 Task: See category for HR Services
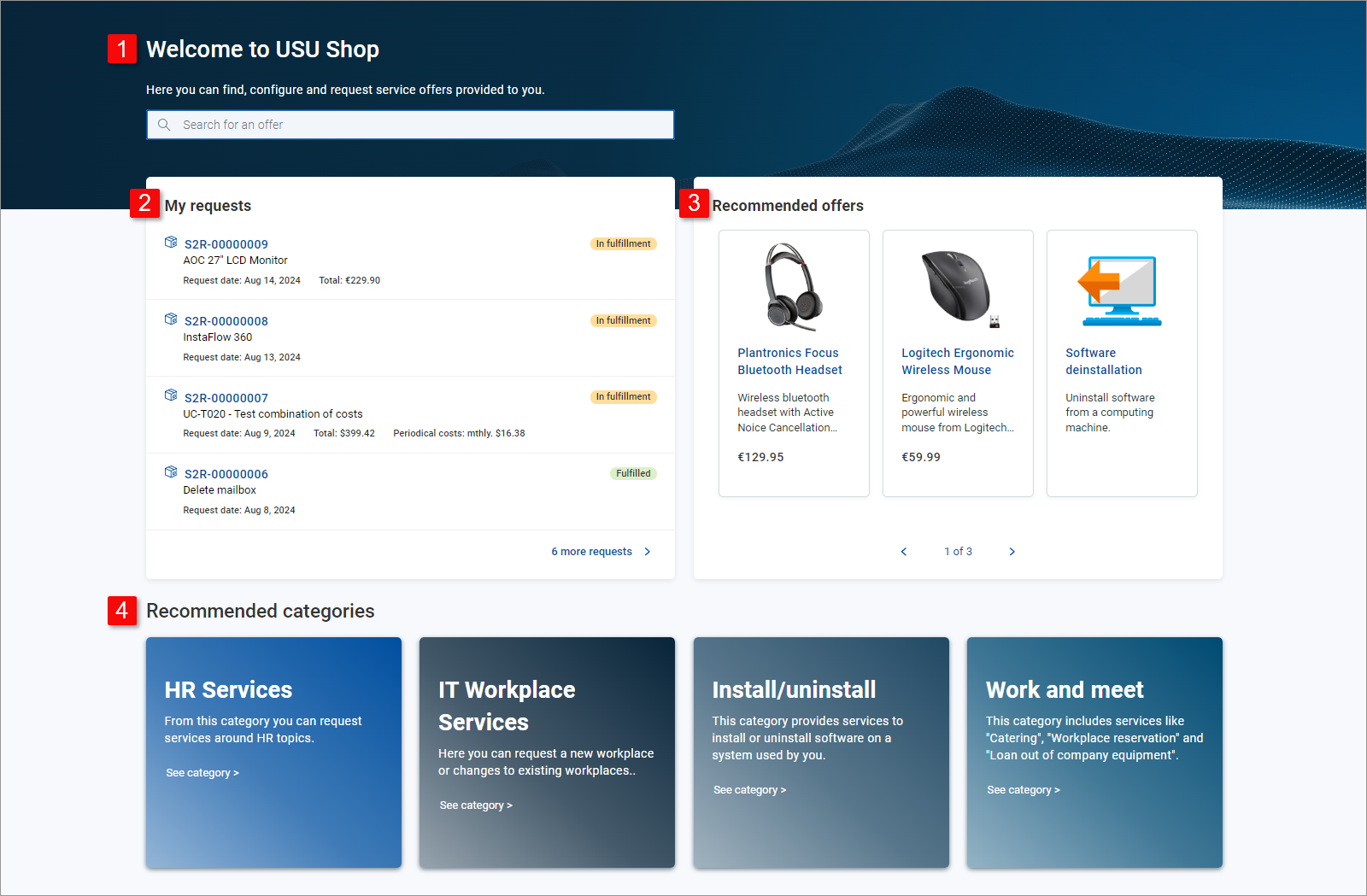pos(202,772)
